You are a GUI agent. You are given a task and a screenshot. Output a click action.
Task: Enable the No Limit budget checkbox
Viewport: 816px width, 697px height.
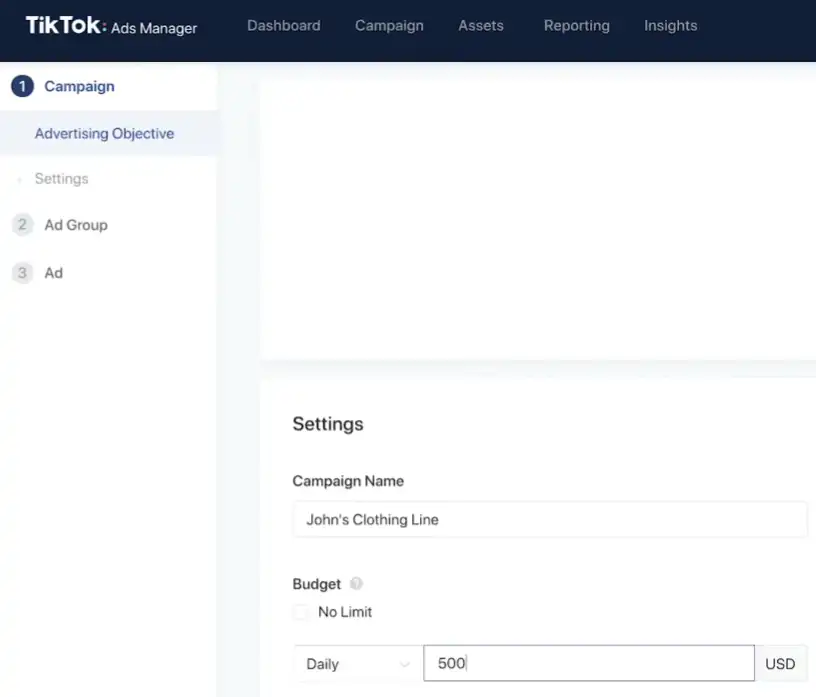point(301,612)
